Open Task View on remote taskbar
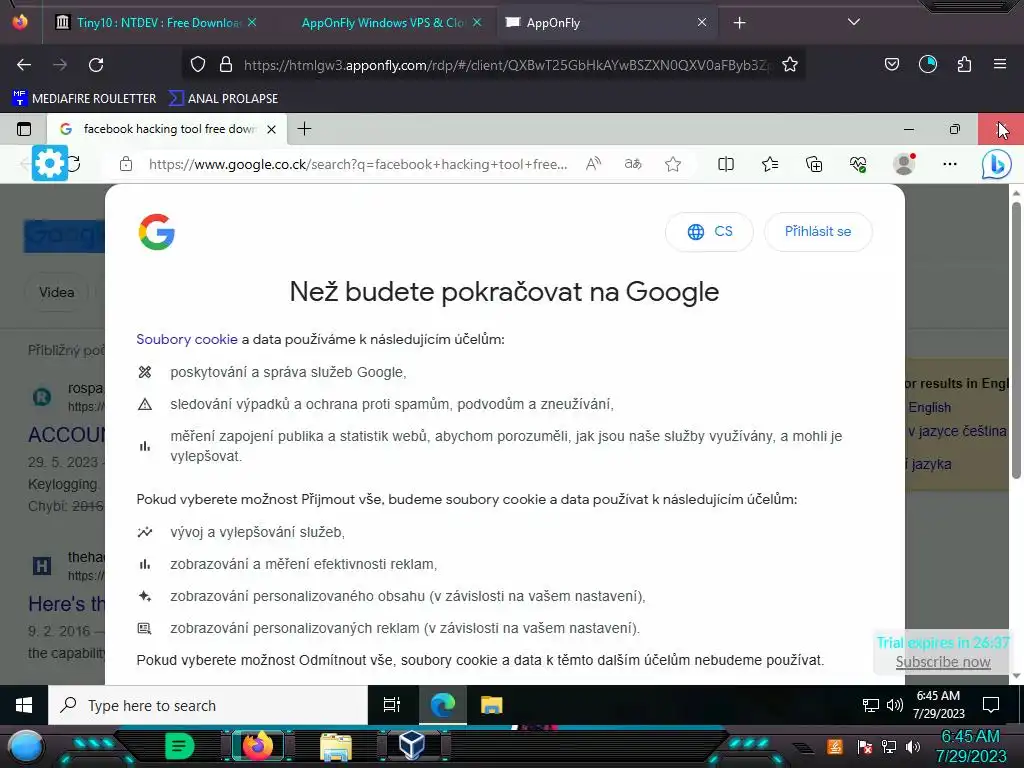Viewport: 1024px width, 768px height. click(392, 705)
